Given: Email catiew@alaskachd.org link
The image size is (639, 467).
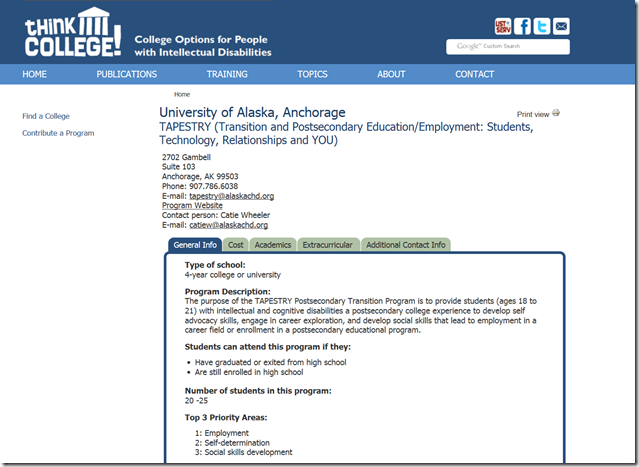Looking at the screenshot, I should point(229,225).
